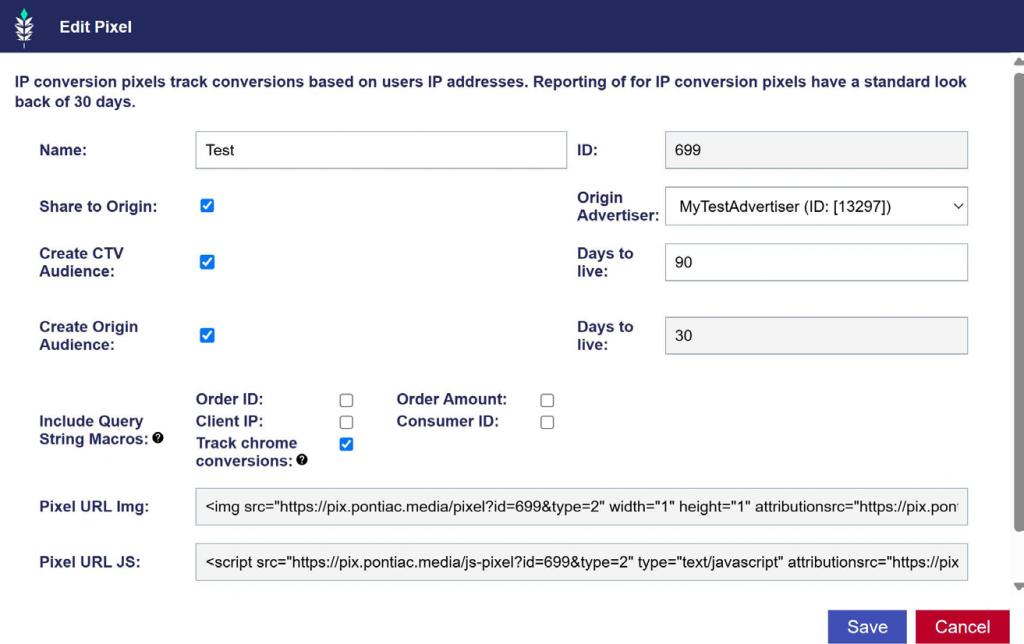1024x644 pixels.
Task: Click the Pontiac wheat logo icon
Action: (24, 27)
